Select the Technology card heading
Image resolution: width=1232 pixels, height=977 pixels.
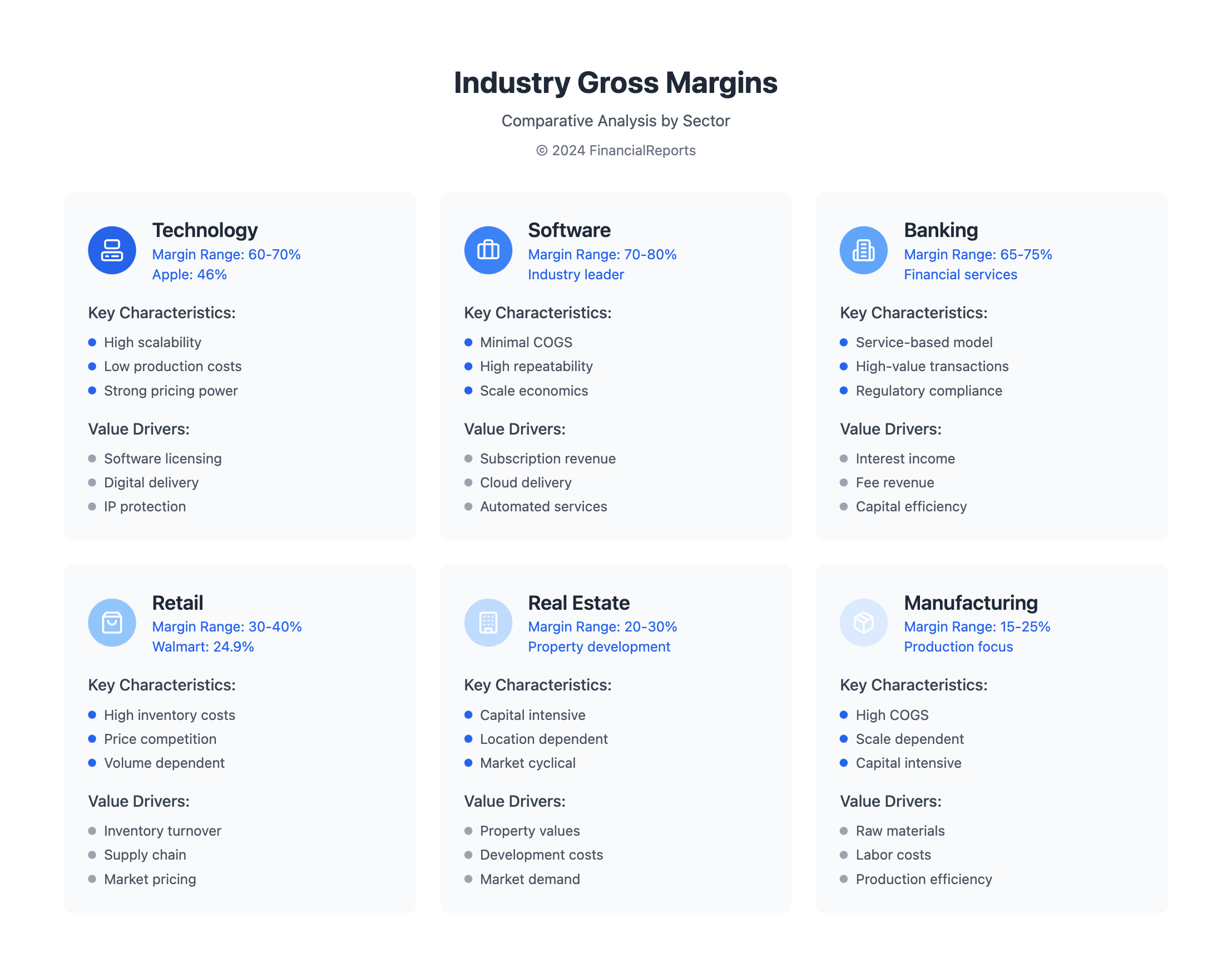(x=205, y=230)
